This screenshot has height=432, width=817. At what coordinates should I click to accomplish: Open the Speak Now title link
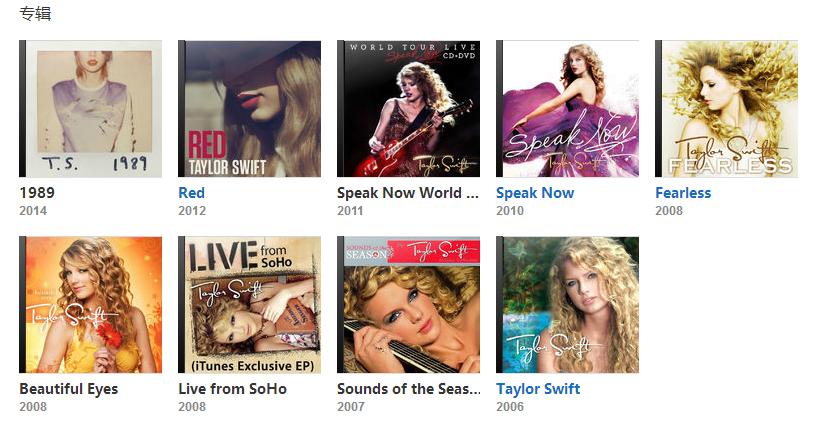(535, 193)
